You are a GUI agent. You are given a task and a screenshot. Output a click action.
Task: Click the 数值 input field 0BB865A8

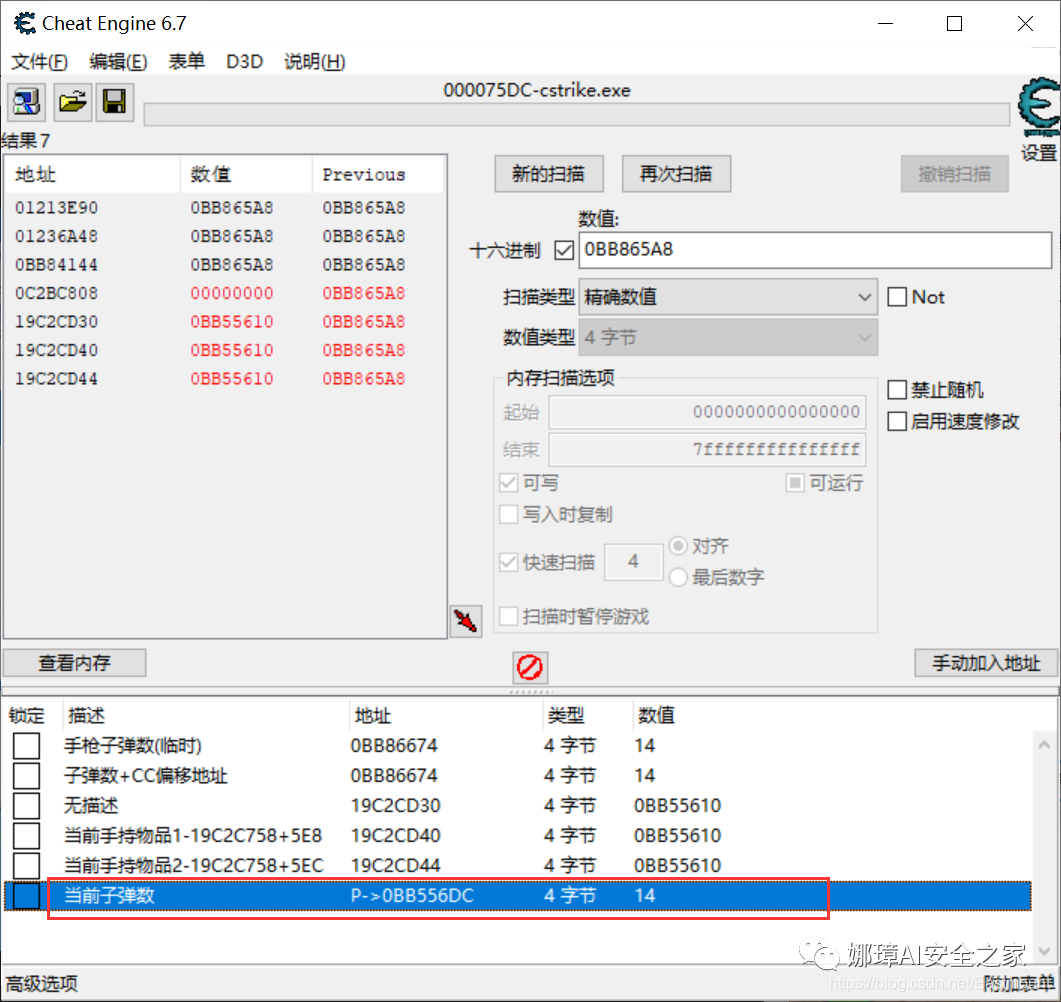click(x=815, y=250)
